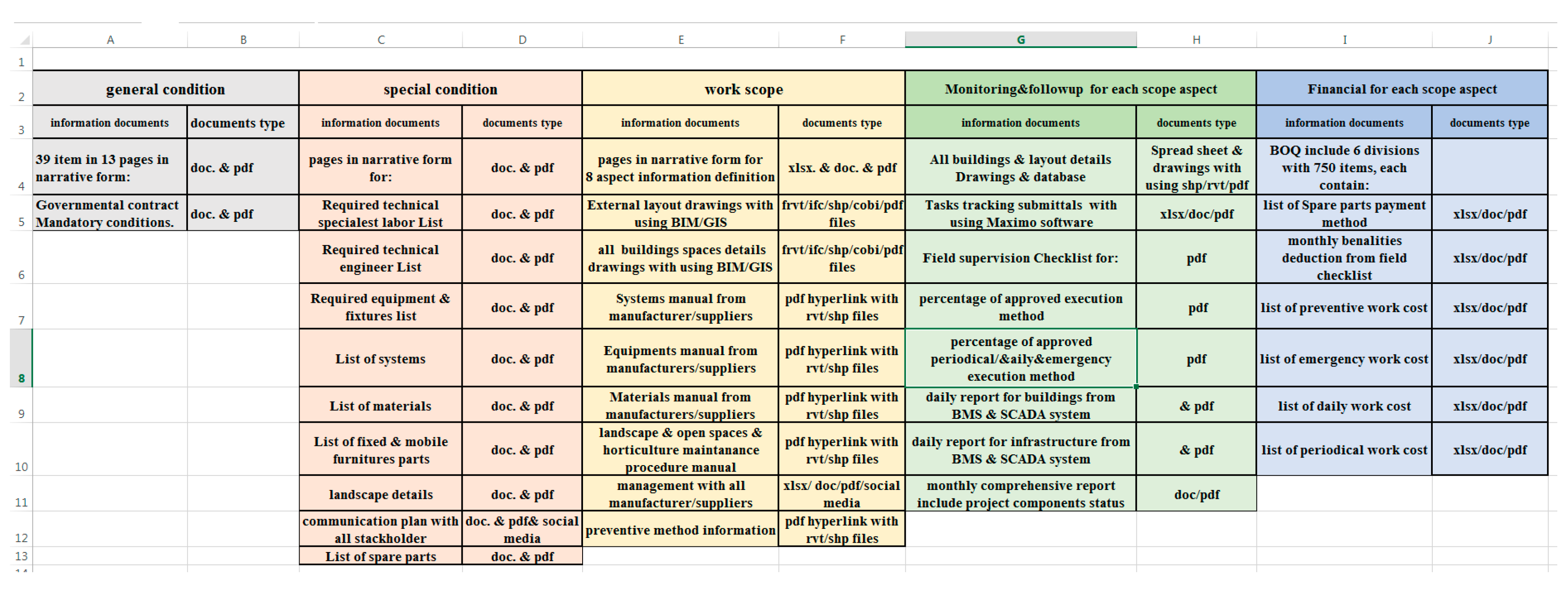Viewport: 1568px width, 600px height.
Task: Click row 11 header
Action: point(21,494)
